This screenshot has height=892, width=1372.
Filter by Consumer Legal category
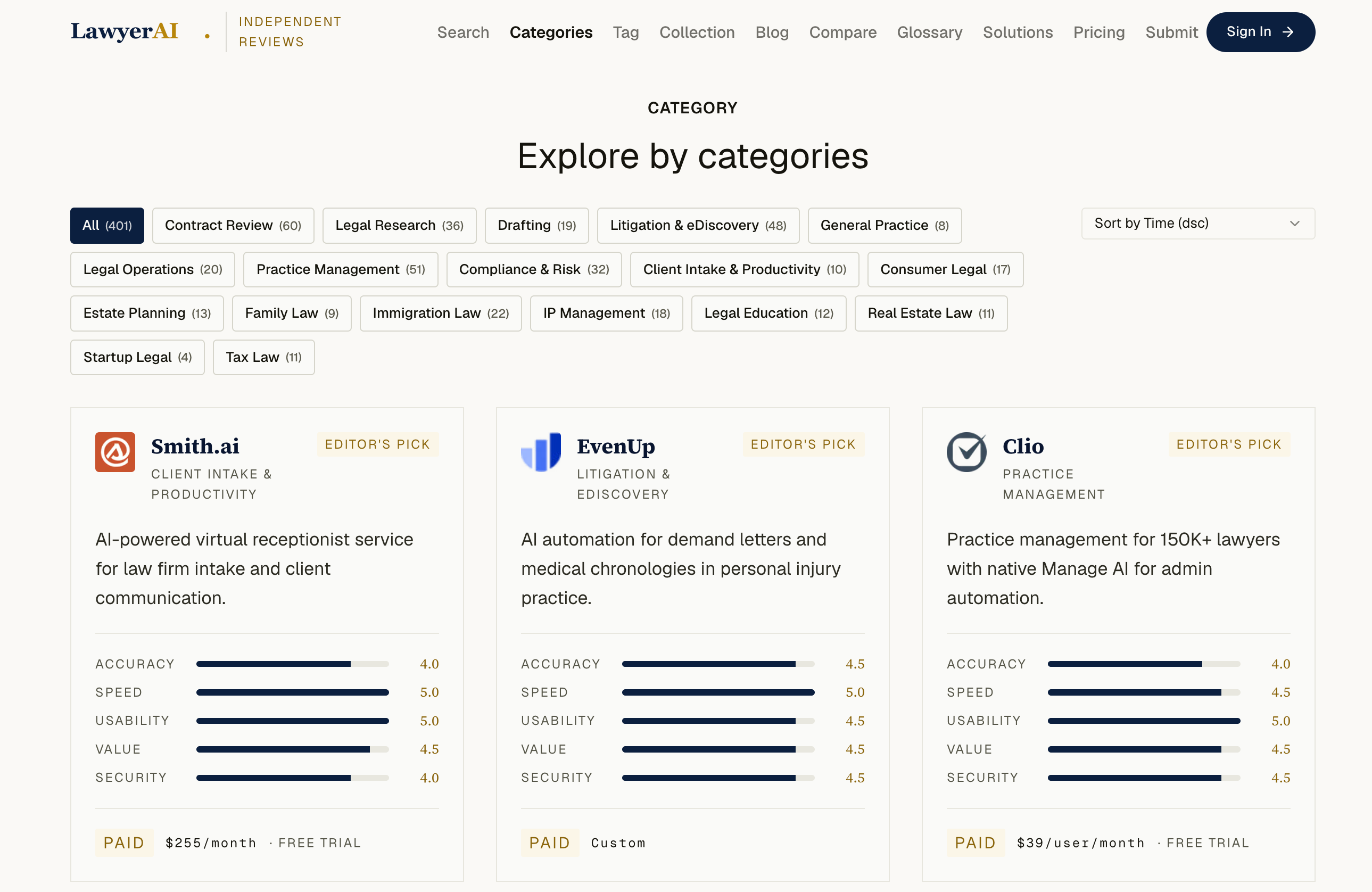945,269
